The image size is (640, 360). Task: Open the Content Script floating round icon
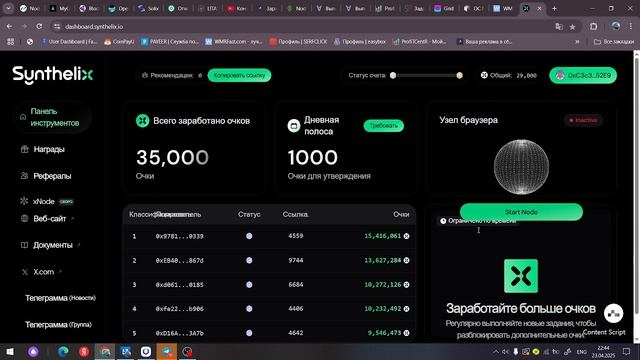pos(613,313)
